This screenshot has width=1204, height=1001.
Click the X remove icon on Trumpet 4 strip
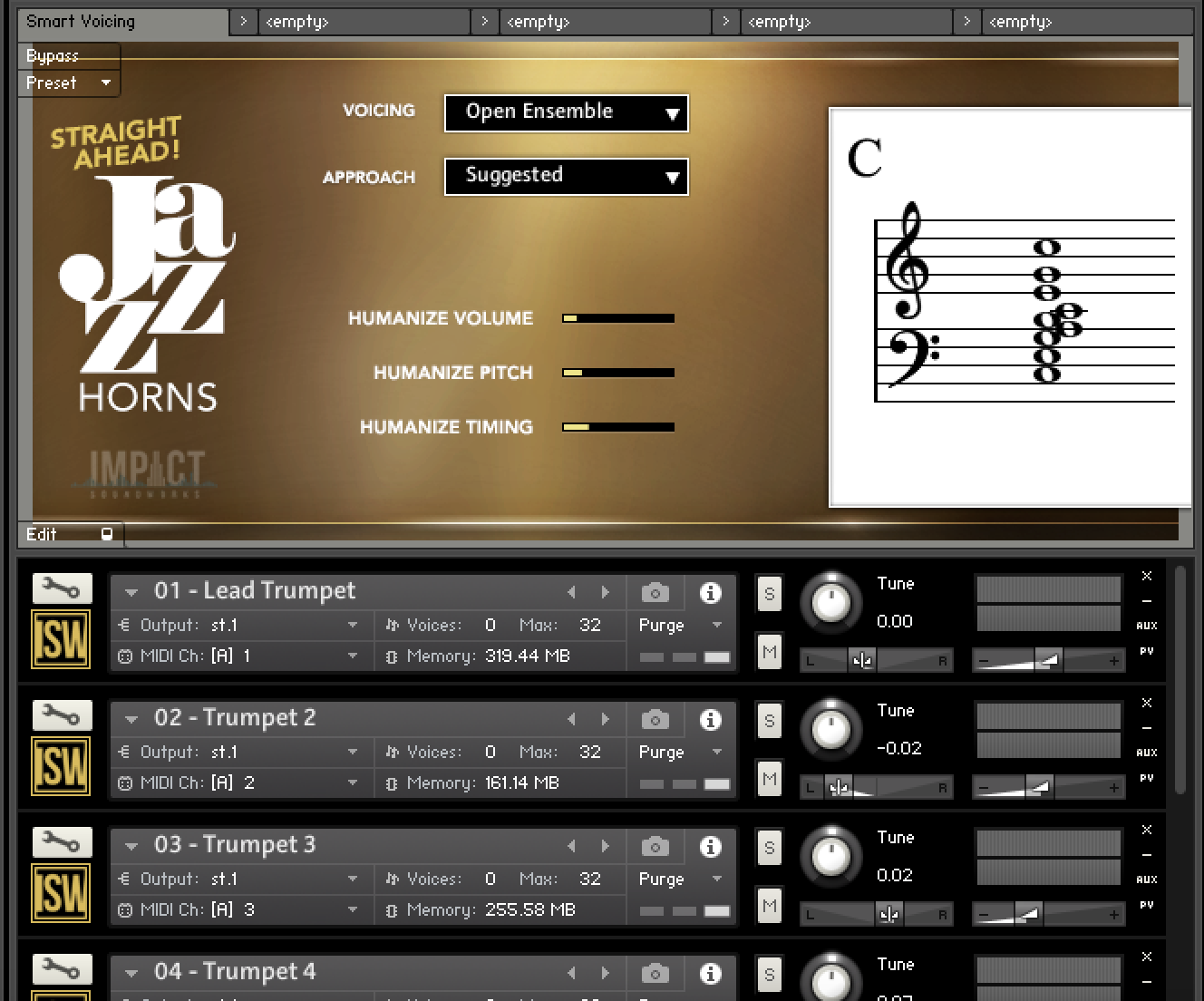[1146, 957]
